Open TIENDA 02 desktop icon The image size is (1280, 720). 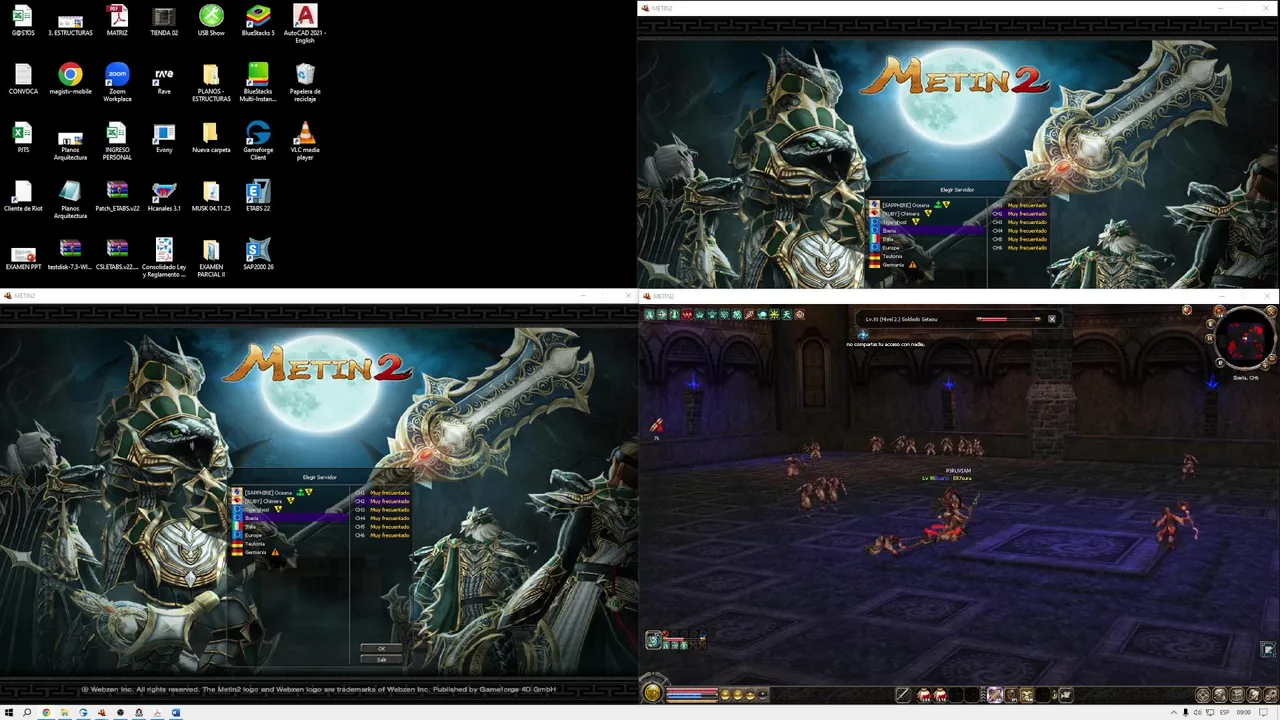(164, 22)
